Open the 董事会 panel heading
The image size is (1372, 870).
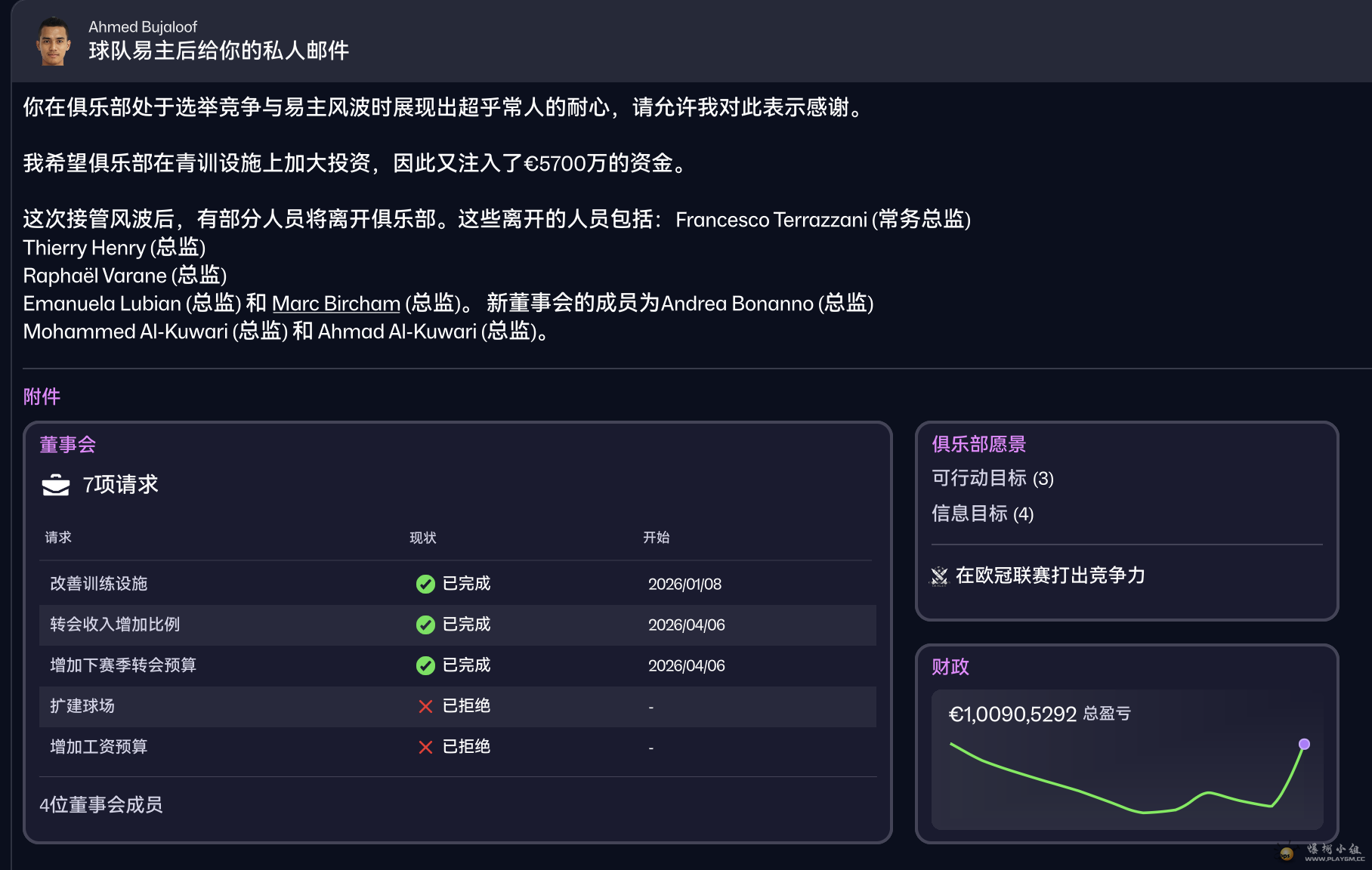[x=67, y=445]
